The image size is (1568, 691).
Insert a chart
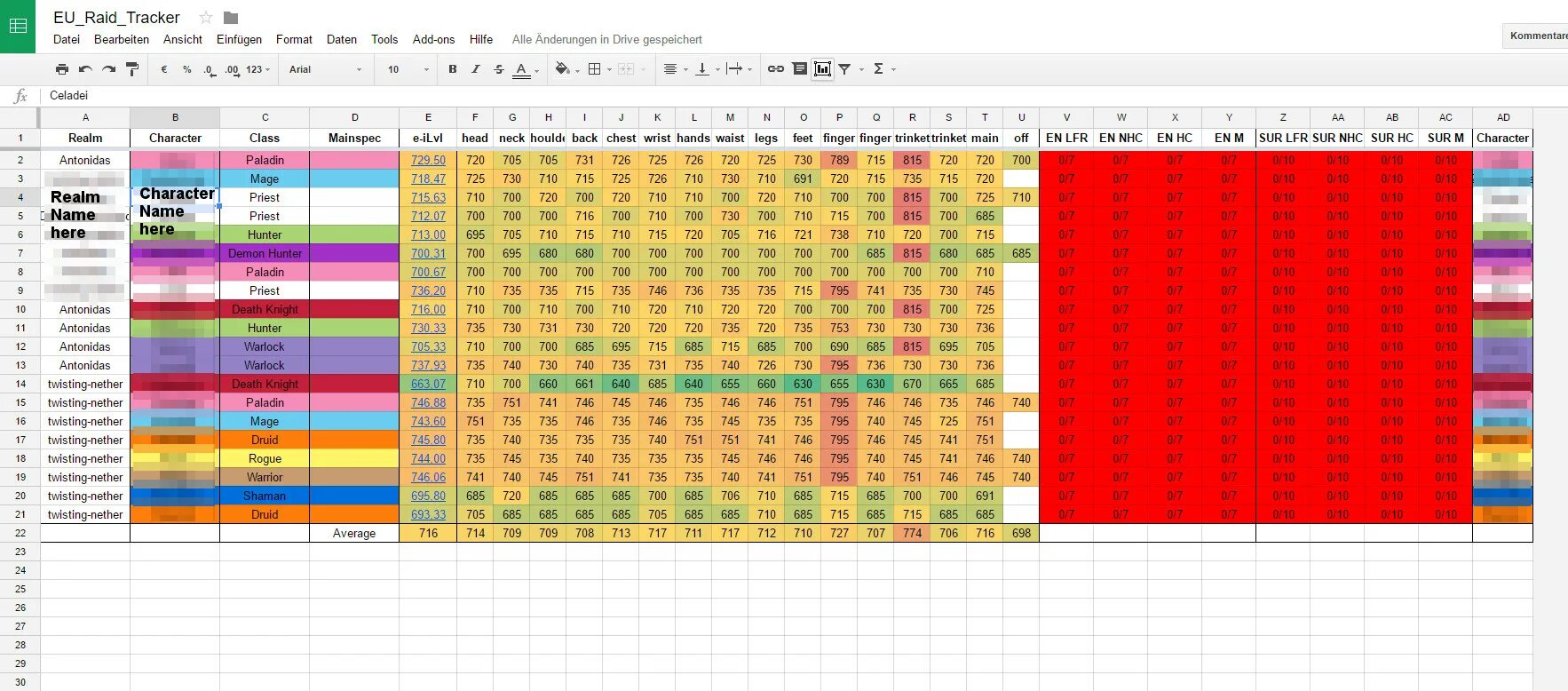point(822,69)
